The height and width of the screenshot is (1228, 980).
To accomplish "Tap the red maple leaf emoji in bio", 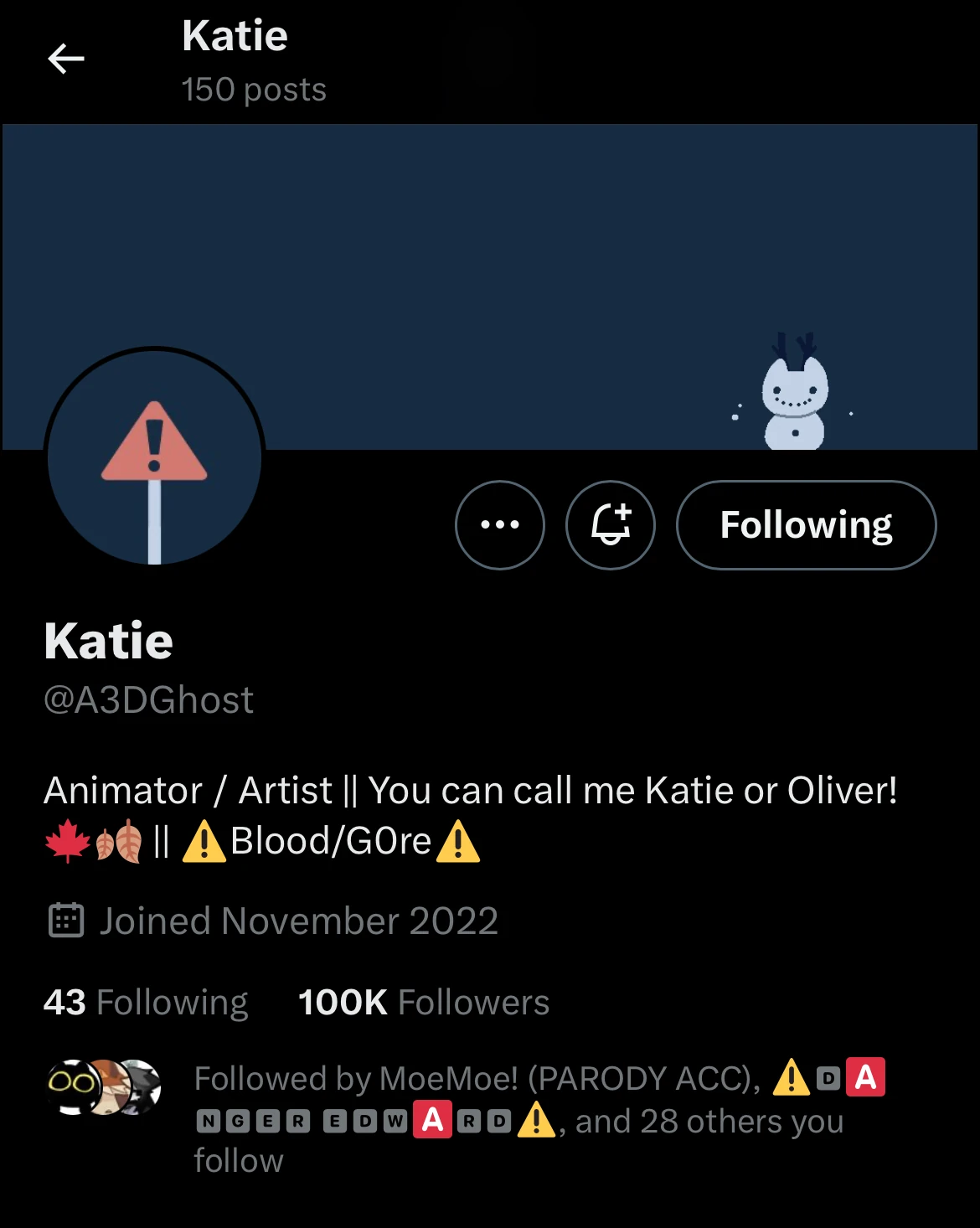I will pos(67,841).
